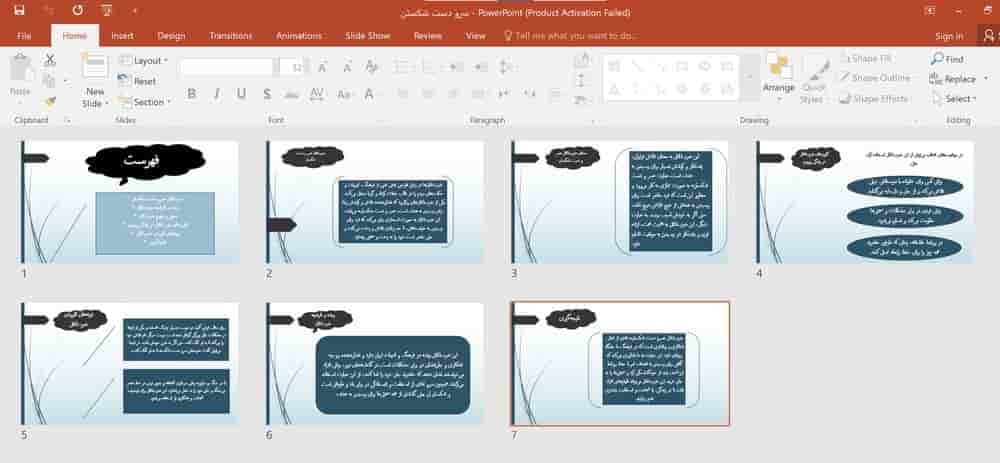Image resolution: width=1000 pixels, height=463 pixels.
Task: Click Tell me what you want to do box
Action: click(570, 36)
